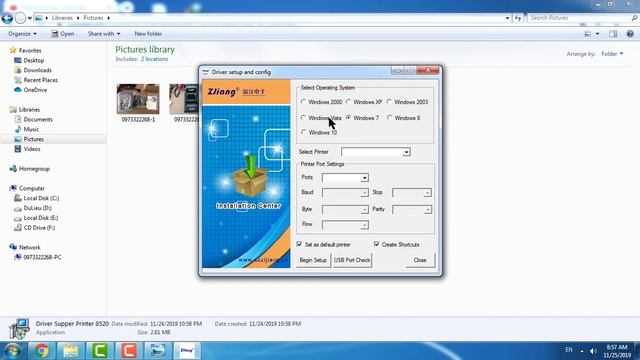This screenshot has height=360, width=640.
Task: Open Downloads in Favorites
Action: pos(38,70)
